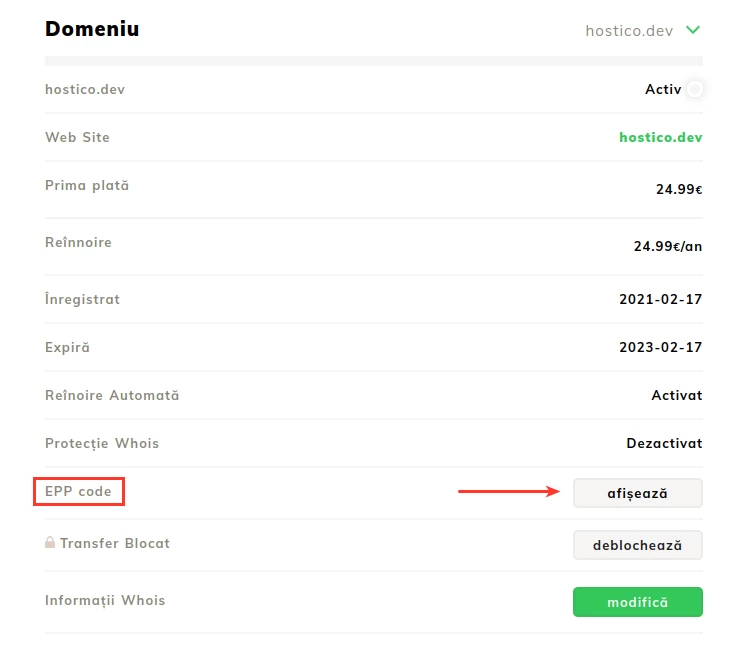Click the Protecție Whois Dezactivat status

coord(664,443)
